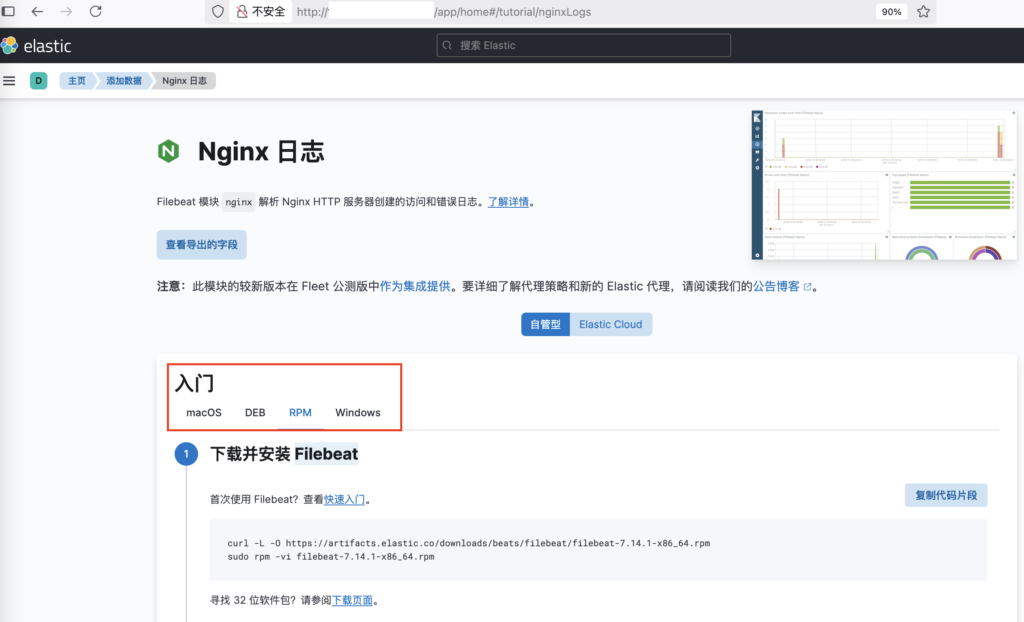1024x622 pixels.
Task: Click the 下载并安装 Filebeat heading
Action: (x=284, y=454)
